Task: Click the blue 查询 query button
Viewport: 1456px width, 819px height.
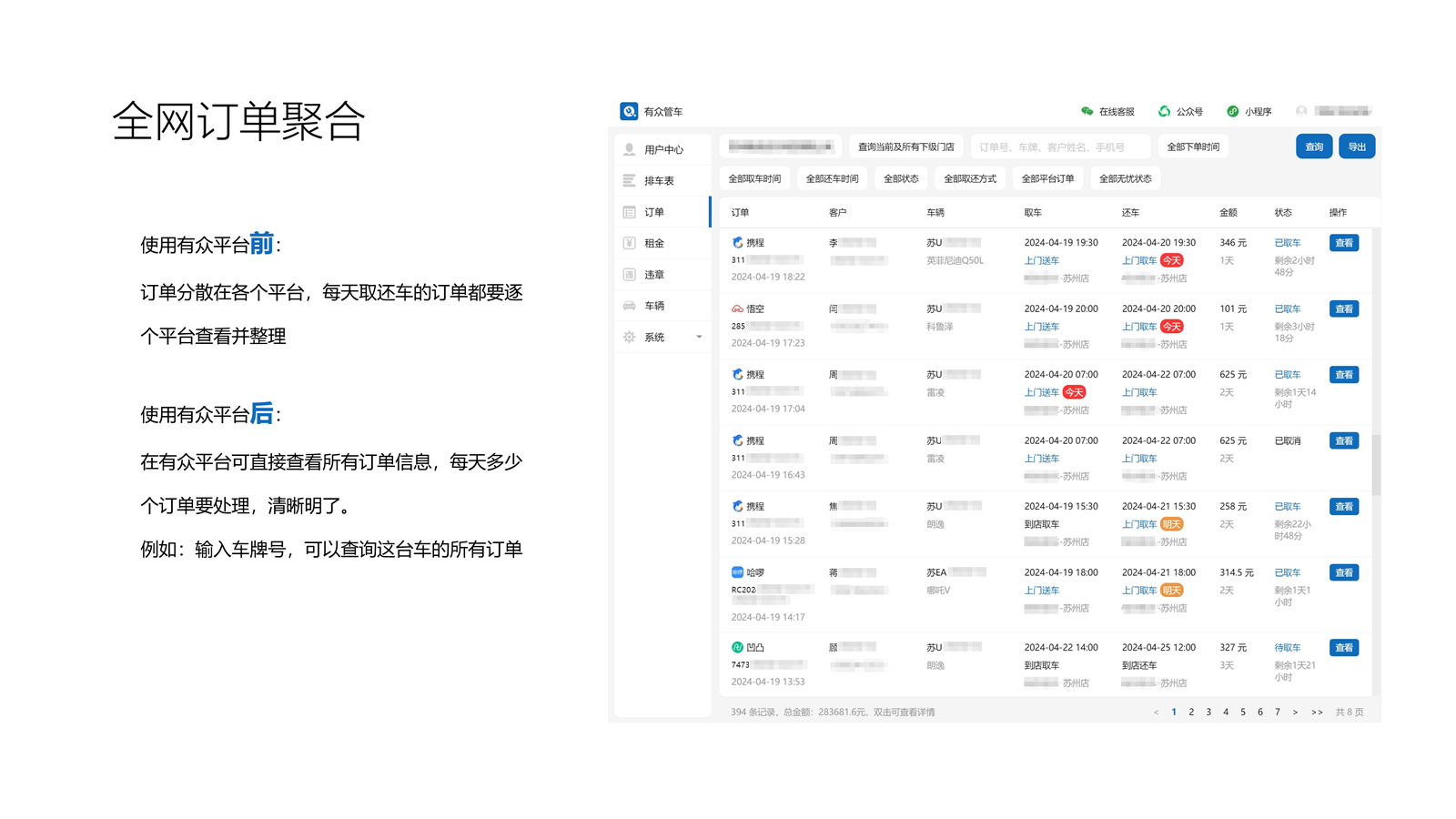Action: (1314, 146)
